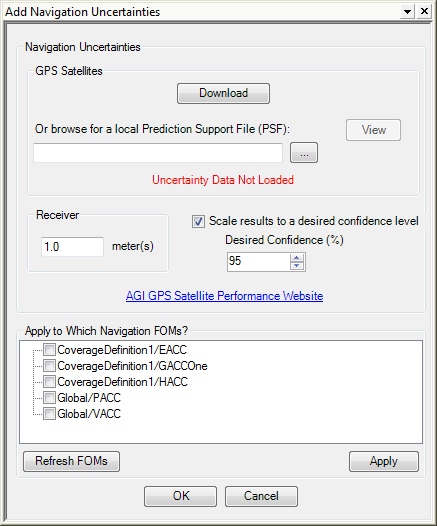Viewport: 437px width, 526px height.
Task: Click the Refresh FOMs button
Action: coord(71,461)
